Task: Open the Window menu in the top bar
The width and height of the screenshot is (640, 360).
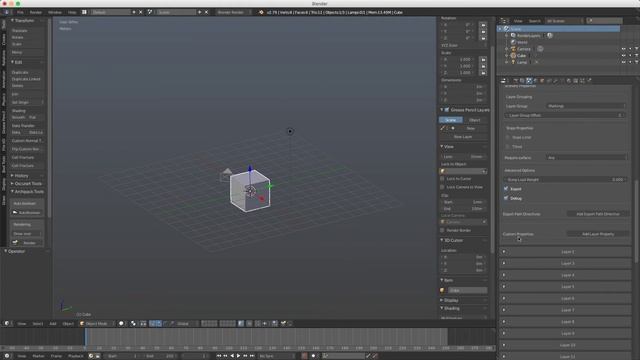Action: [55, 12]
